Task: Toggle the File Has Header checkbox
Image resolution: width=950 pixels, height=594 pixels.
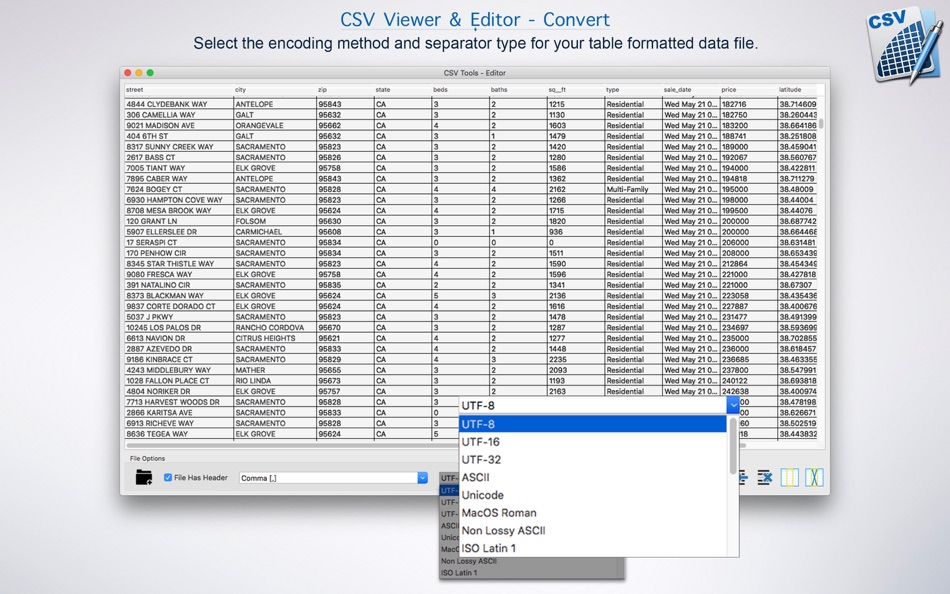Action: (x=168, y=478)
